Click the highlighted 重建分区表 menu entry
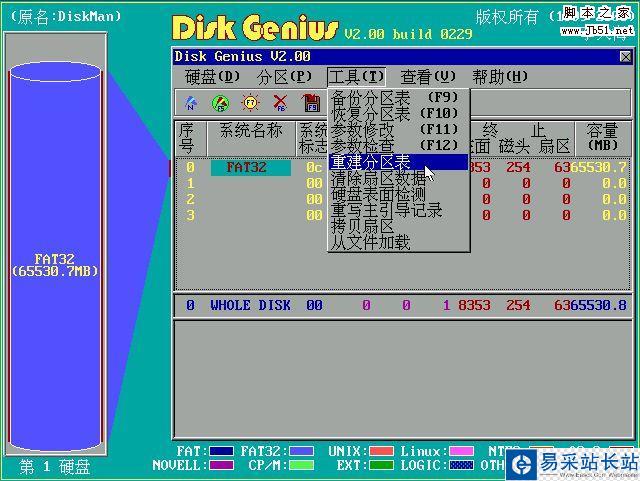The width and height of the screenshot is (640, 481). 398,162
